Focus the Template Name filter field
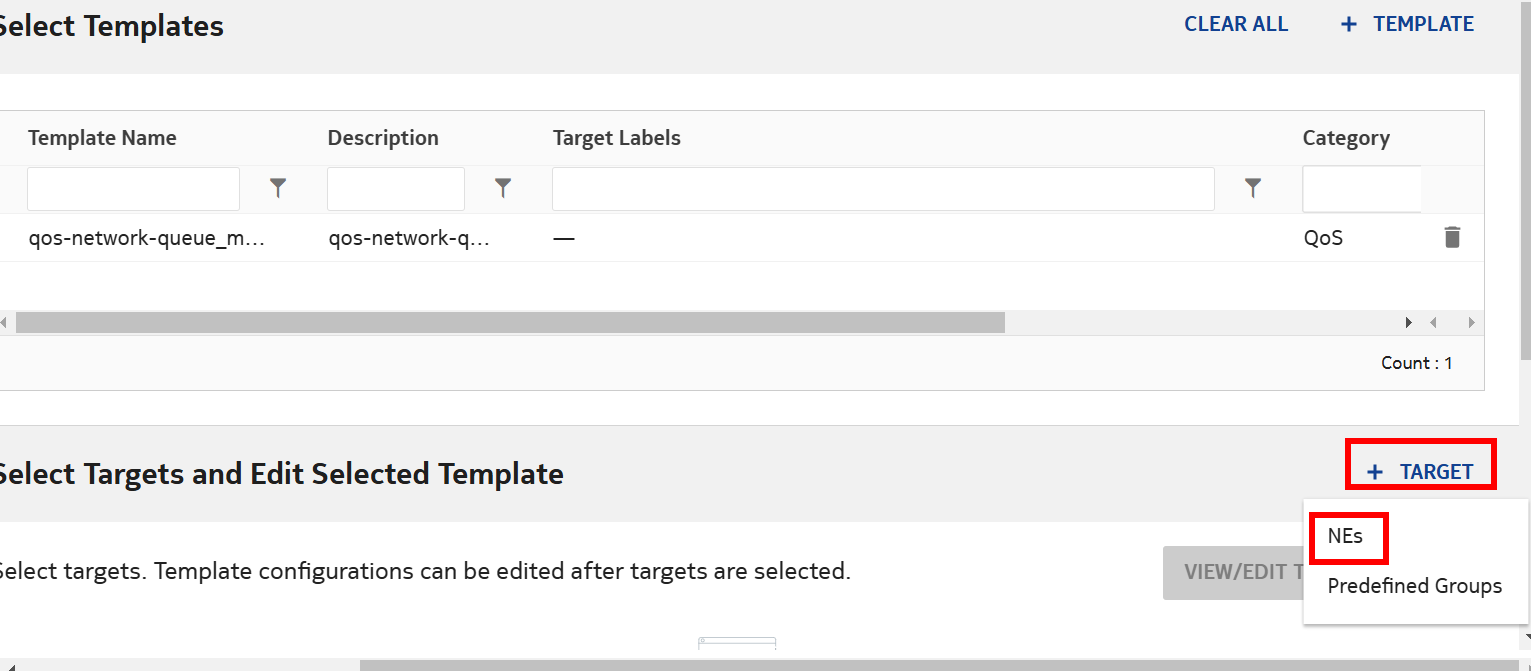 (x=133, y=188)
